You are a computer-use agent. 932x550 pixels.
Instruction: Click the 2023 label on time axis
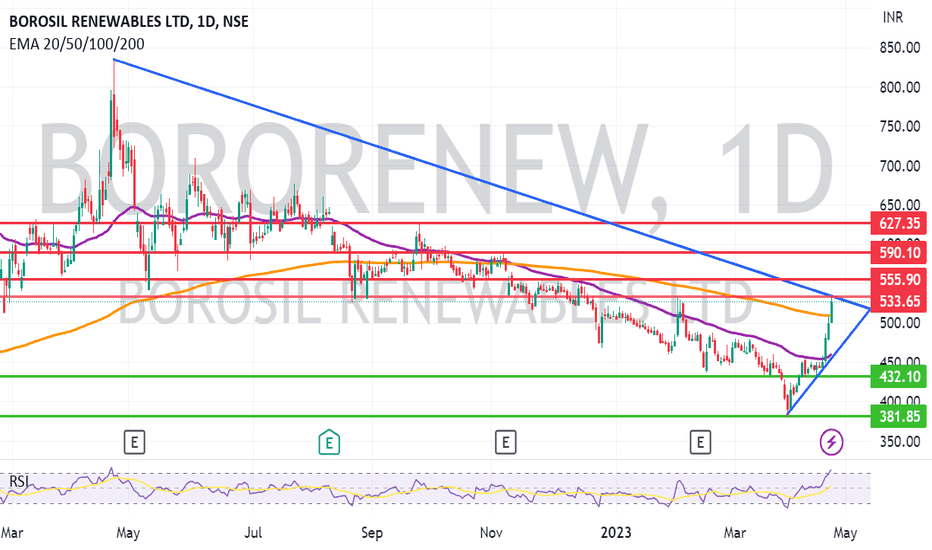click(x=616, y=532)
